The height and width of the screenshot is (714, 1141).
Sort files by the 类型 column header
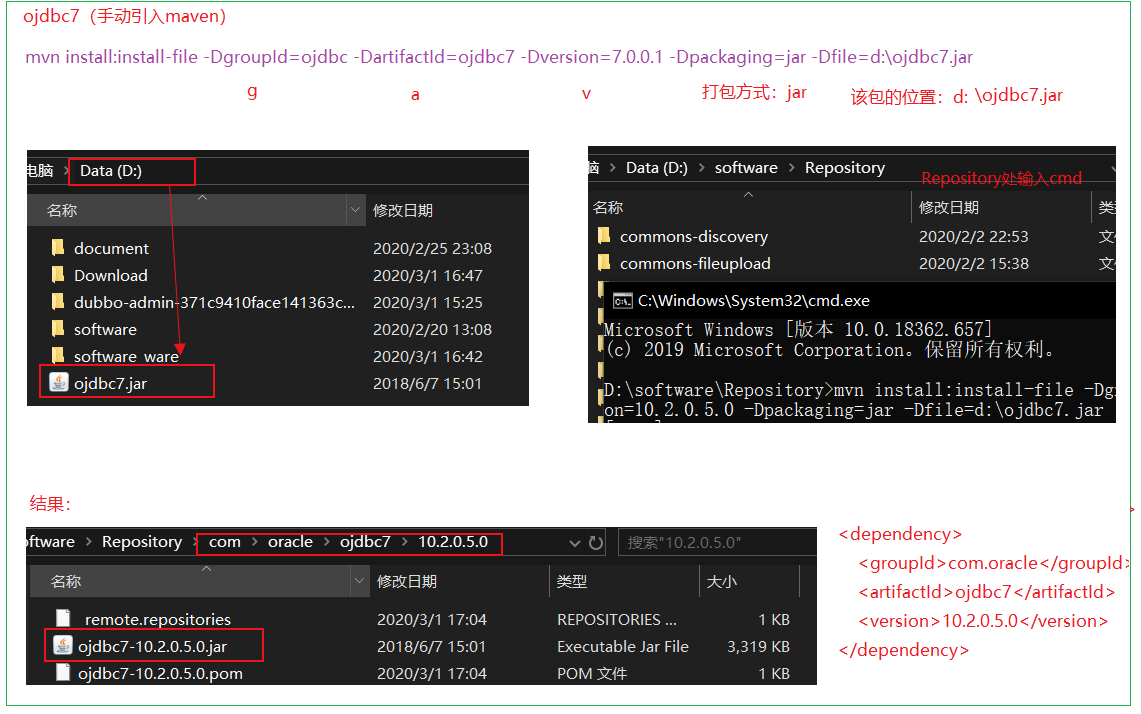tap(571, 581)
